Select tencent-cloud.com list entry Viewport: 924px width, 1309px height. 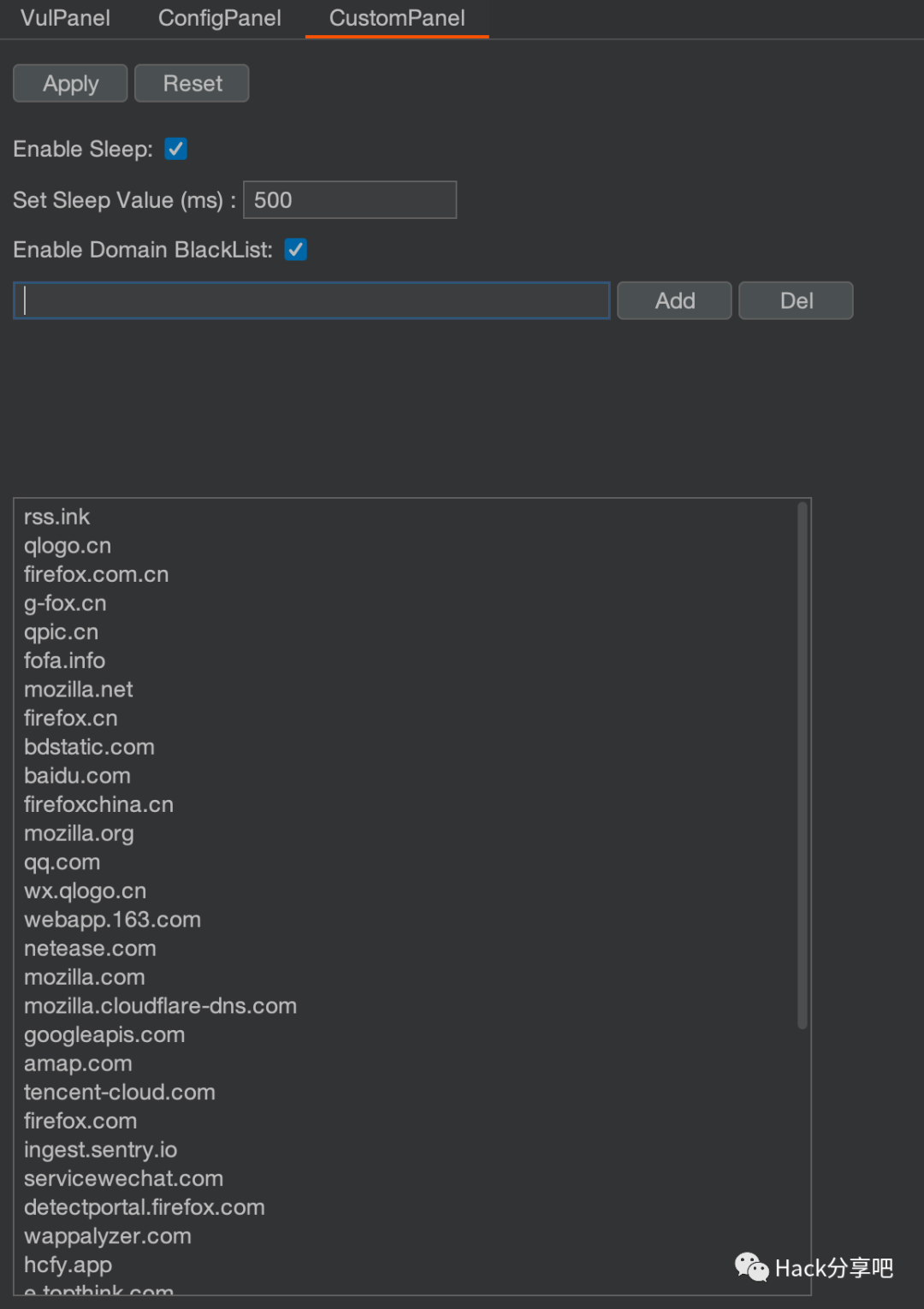[120, 1093]
